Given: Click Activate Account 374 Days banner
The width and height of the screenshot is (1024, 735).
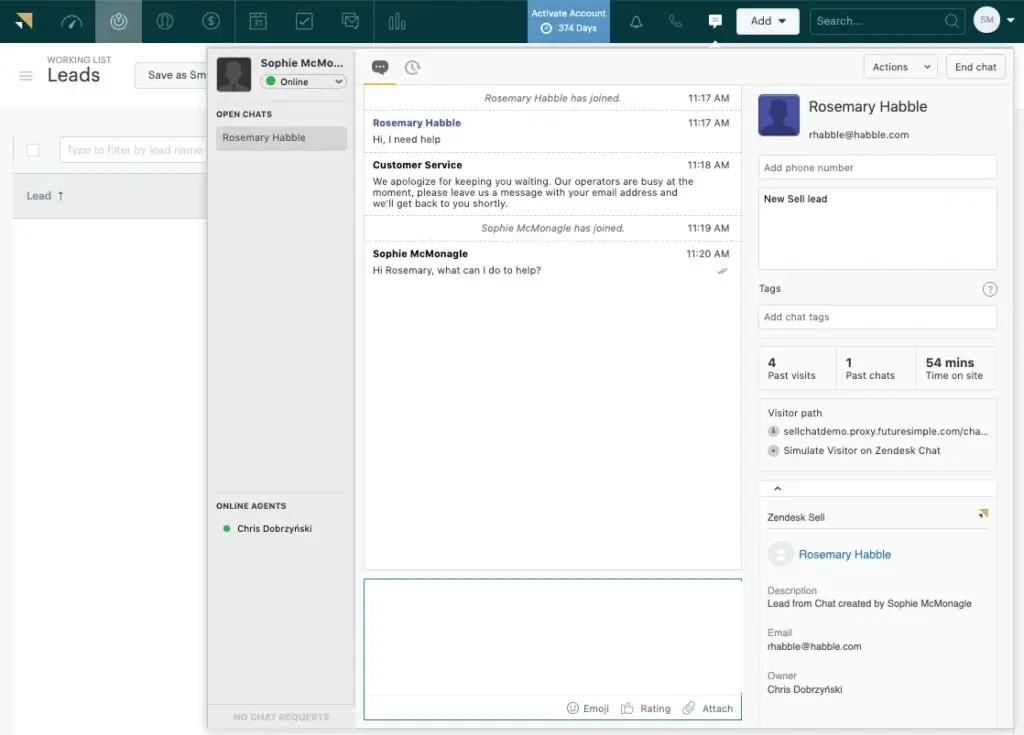Looking at the screenshot, I should coord(568,22).
